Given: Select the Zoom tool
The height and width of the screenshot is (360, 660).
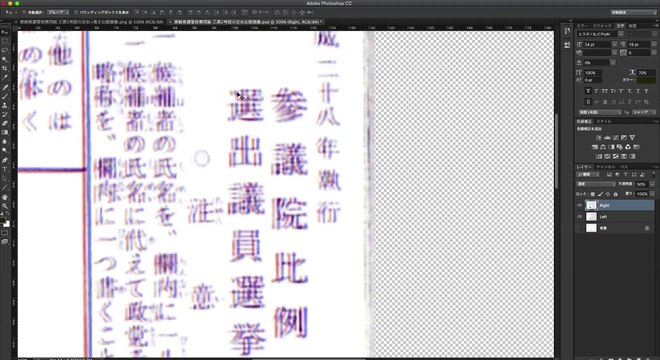Looking at the screenshot, I should 4,206.
